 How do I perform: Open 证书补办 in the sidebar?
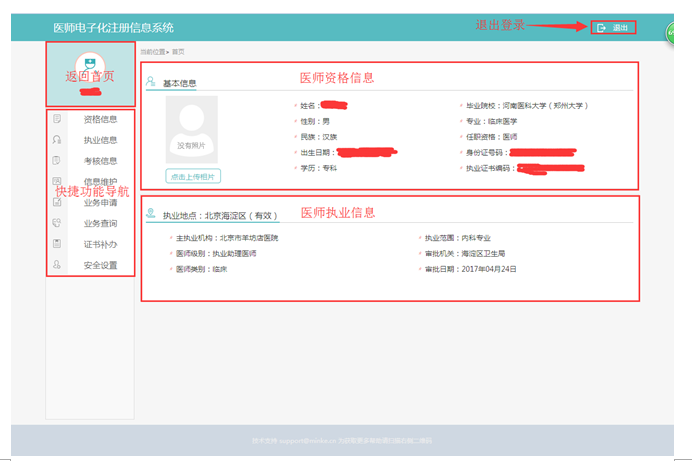point(100,244)
